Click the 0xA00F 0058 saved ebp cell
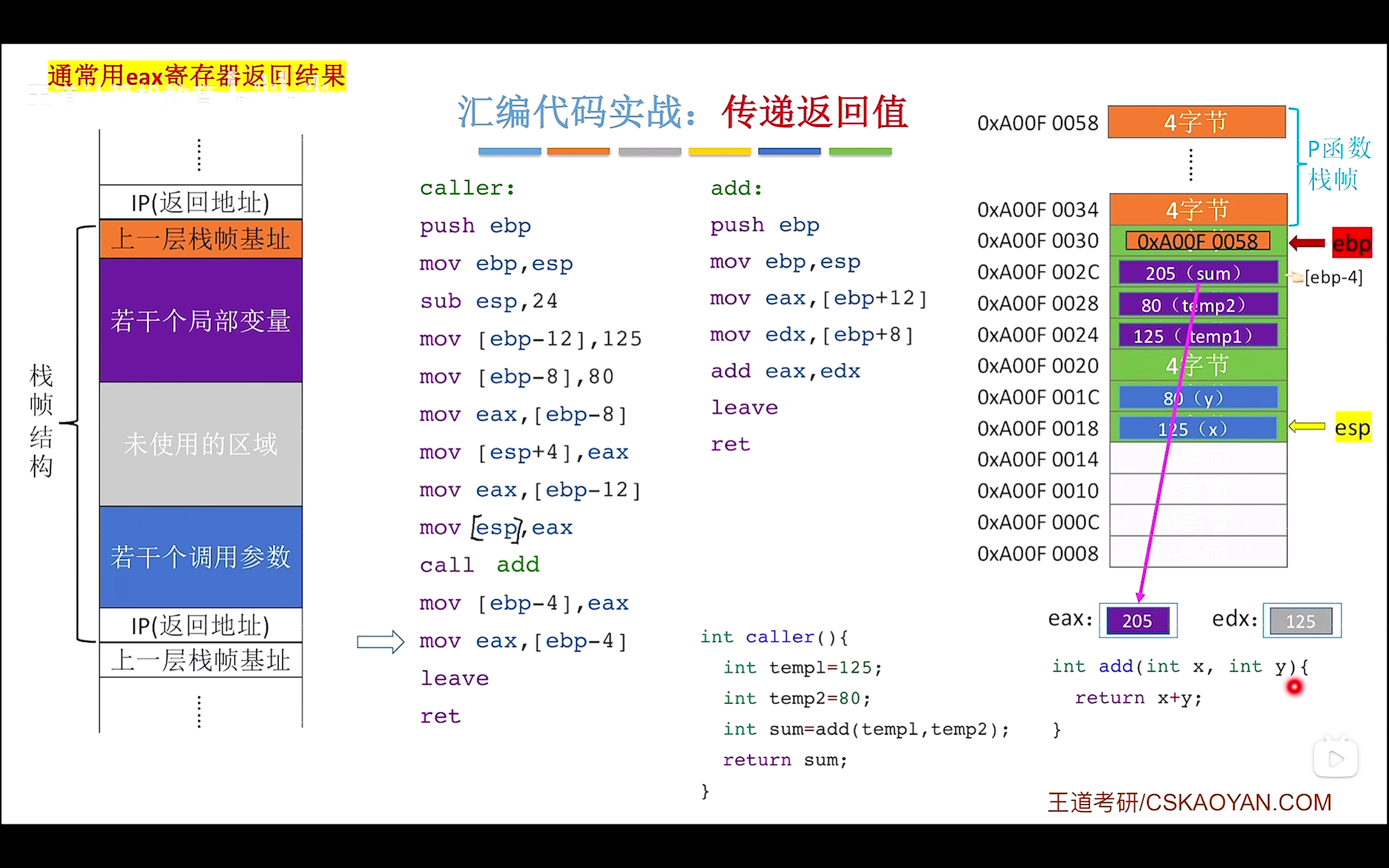The height and width of the screenshot is (868, 1389). pos(1197,242)
